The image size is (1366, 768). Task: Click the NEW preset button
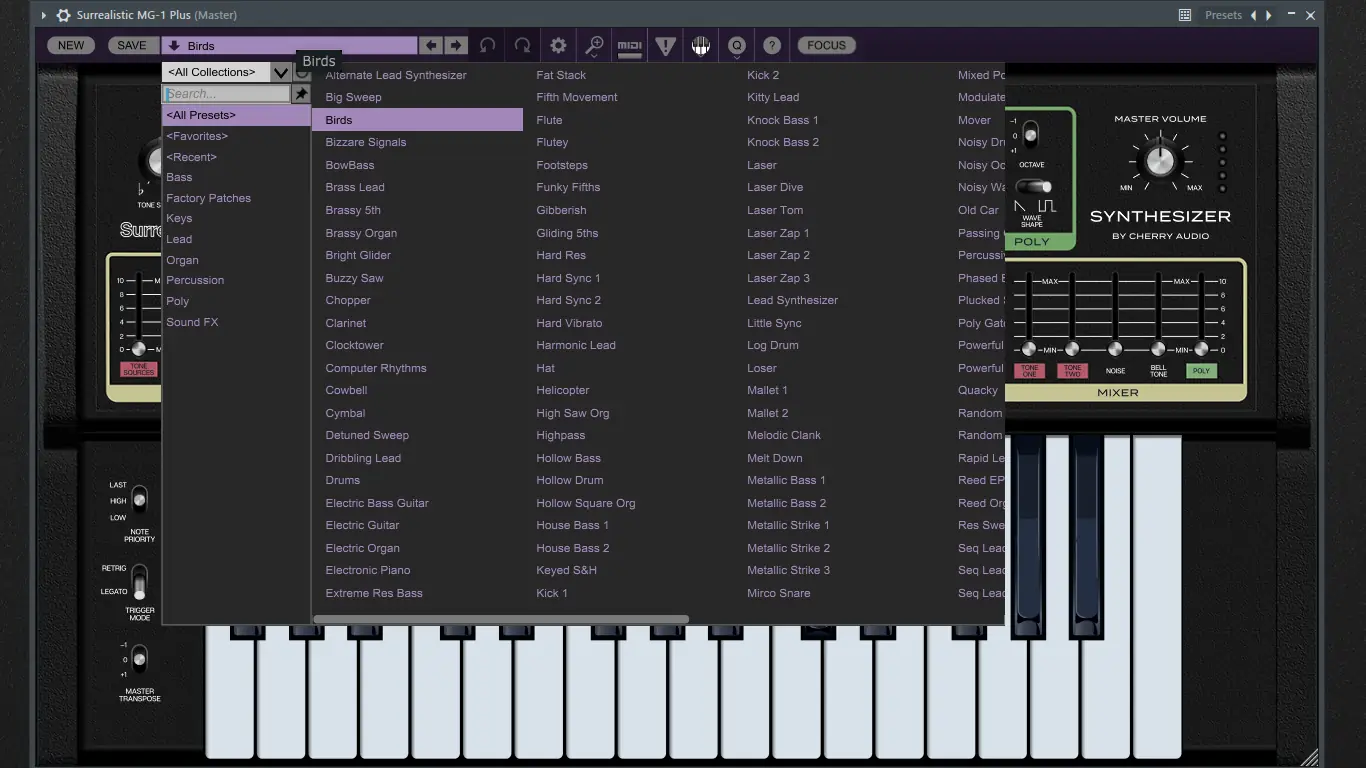tap(71, 45)
